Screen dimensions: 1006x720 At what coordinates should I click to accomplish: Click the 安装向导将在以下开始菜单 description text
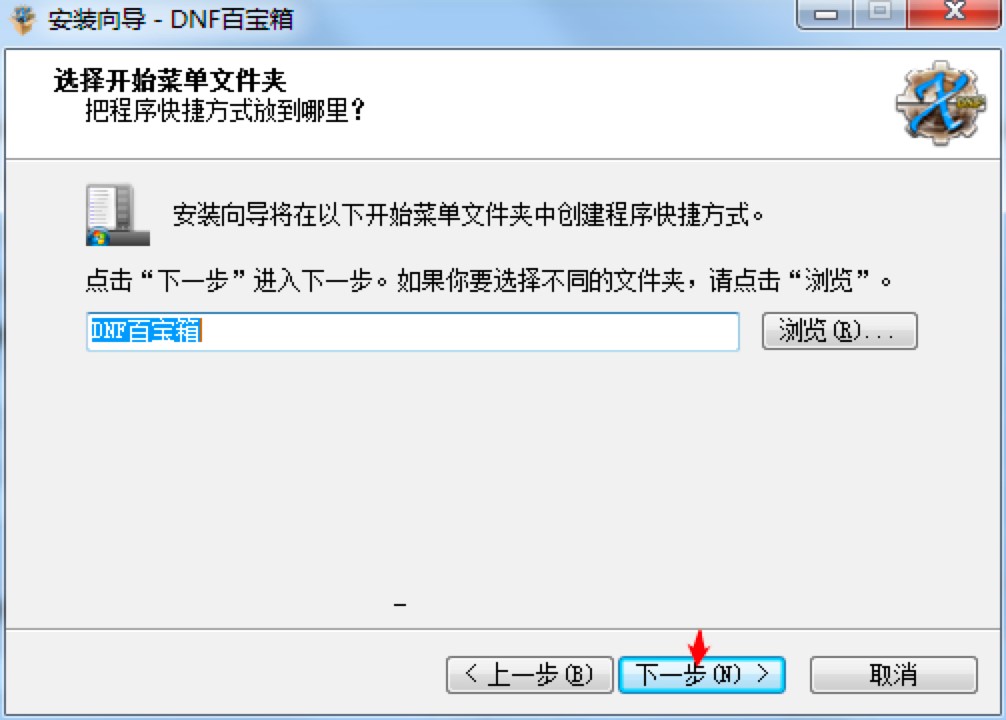click(469, 215)
